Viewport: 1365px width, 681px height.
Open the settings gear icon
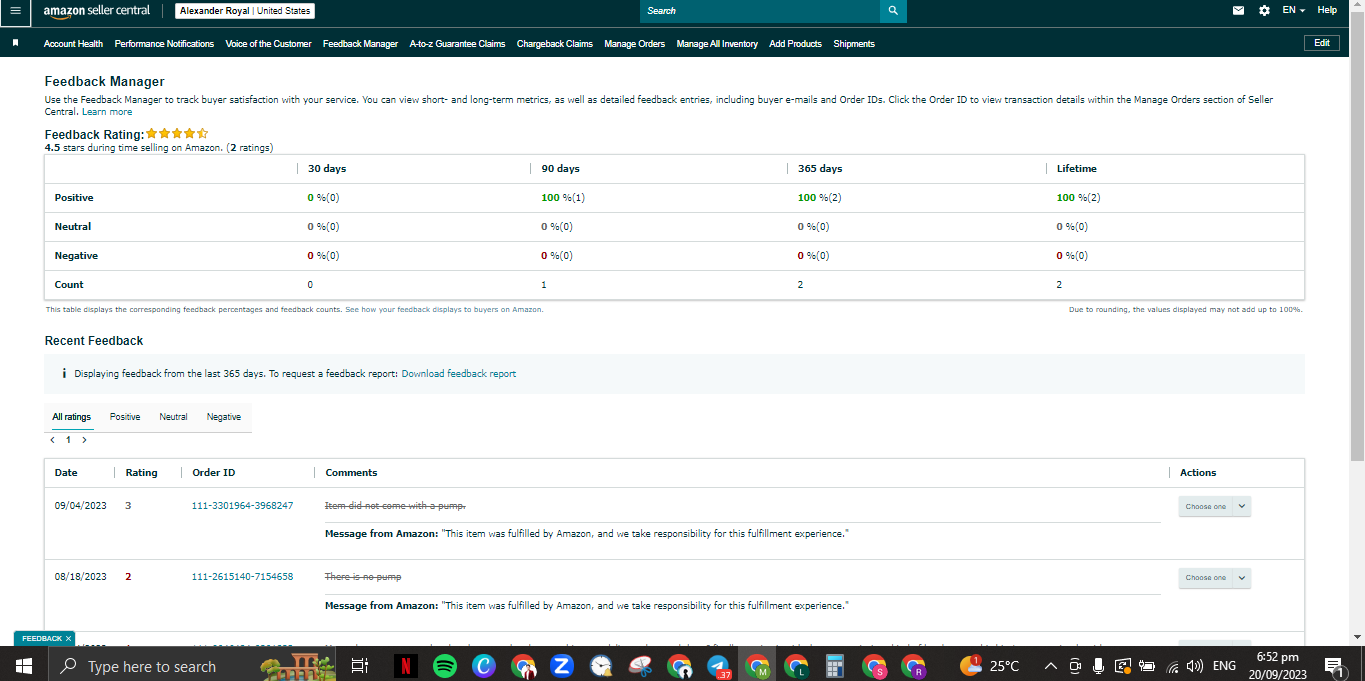(1264, 10)
